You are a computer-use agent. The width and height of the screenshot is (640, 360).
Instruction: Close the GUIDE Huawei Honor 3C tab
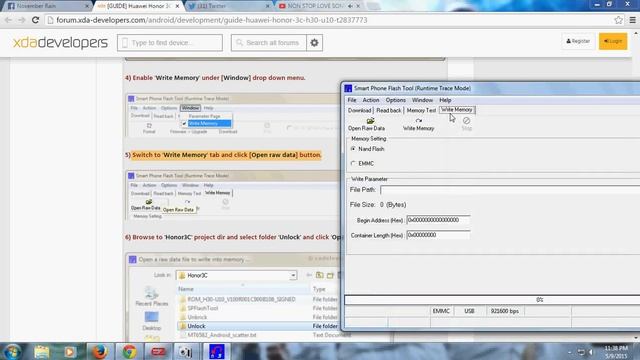pos(177,6)
